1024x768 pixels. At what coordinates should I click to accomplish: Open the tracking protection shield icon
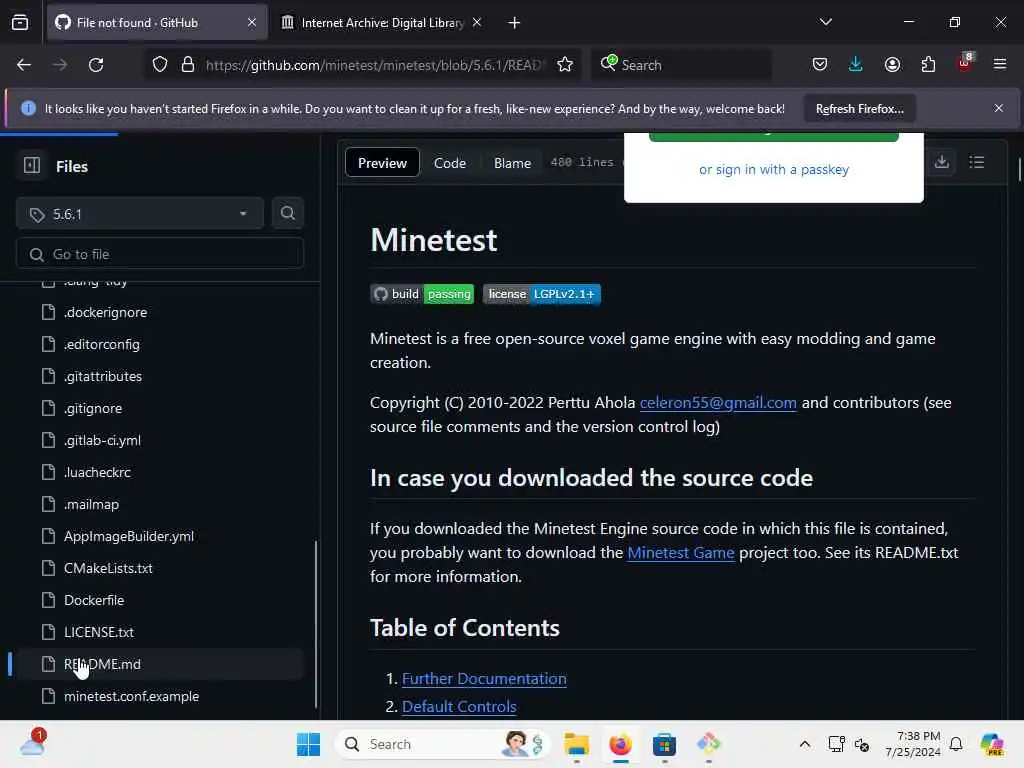(160, 65)
